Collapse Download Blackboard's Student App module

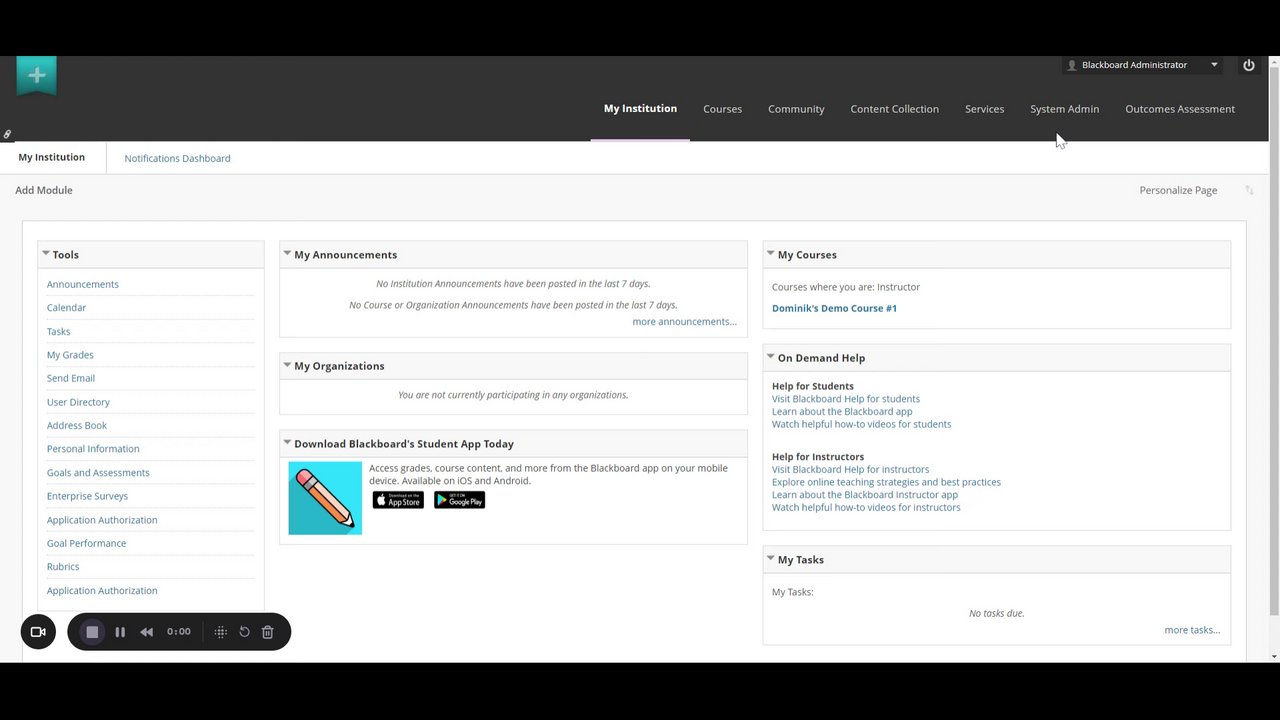(287, 443)
